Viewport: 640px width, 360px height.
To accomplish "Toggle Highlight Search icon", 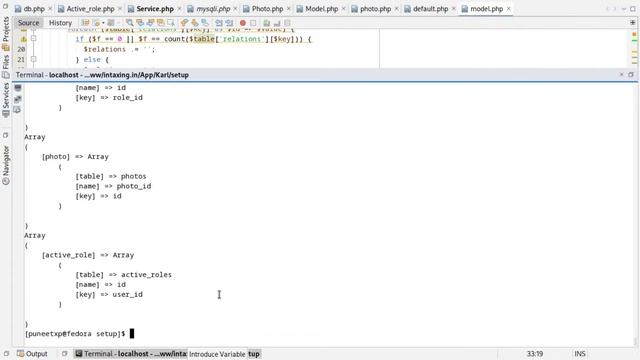I will click(x=161, y=23).
